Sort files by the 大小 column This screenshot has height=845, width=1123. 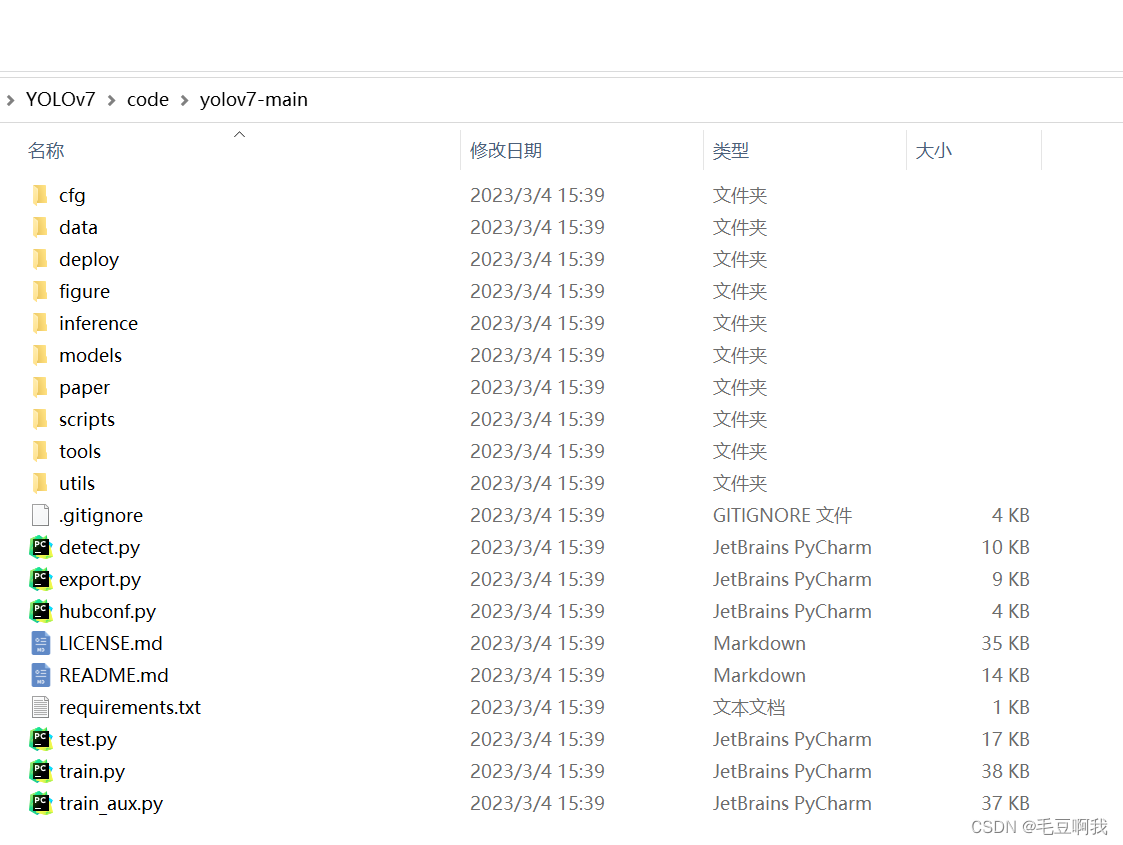click(933, 150)
